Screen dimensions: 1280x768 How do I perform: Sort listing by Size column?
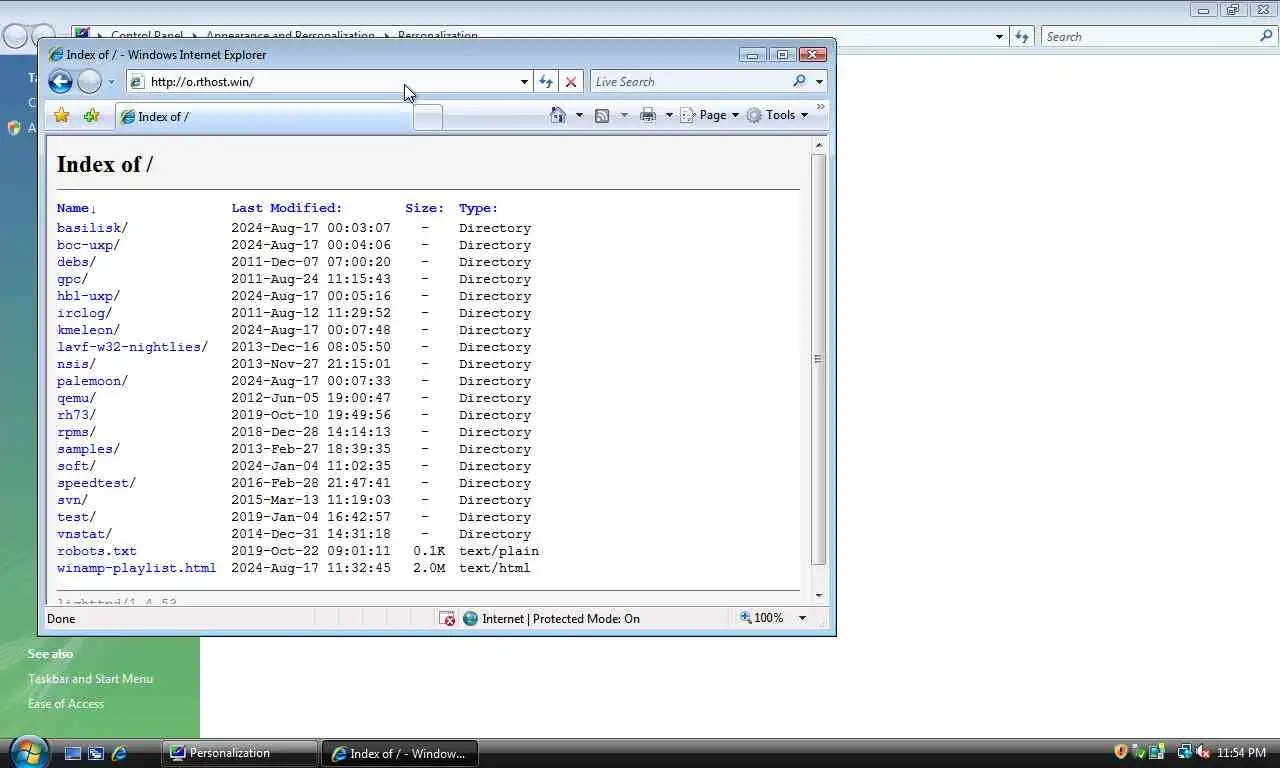click(424, 208)
